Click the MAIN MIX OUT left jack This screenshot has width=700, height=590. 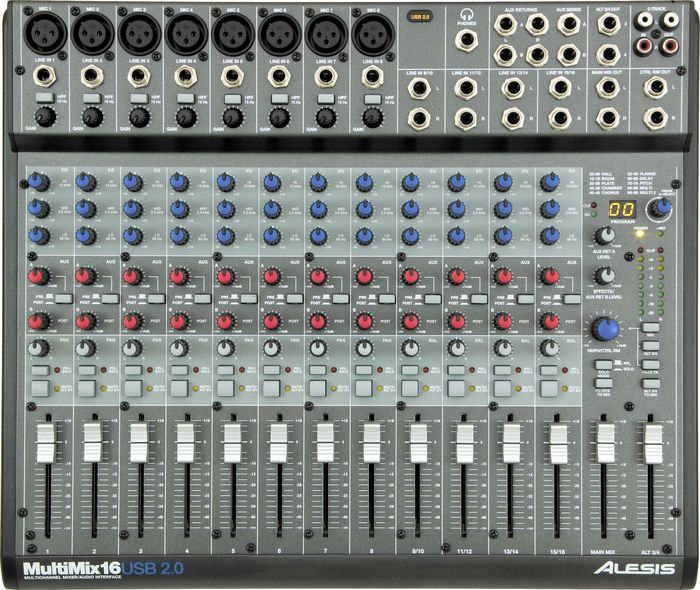tap(608, 88)
